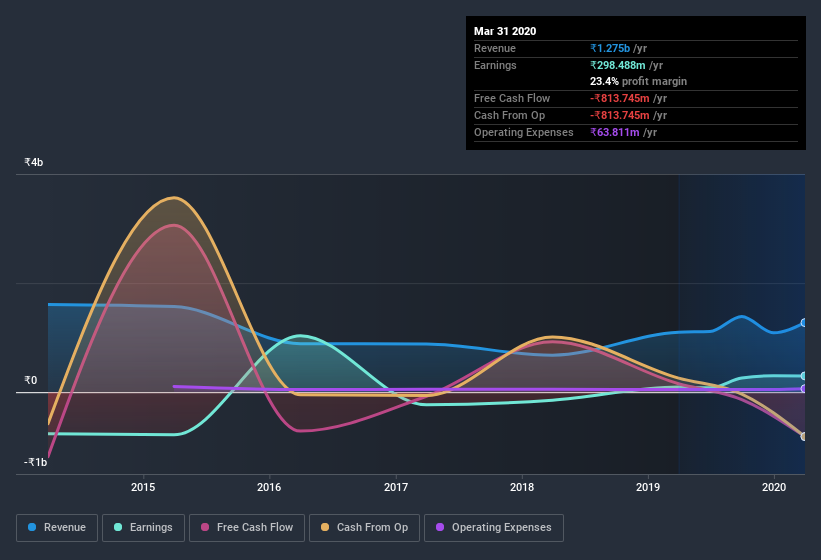Toggle the Operating Expenses legend button

pos(494,528)
